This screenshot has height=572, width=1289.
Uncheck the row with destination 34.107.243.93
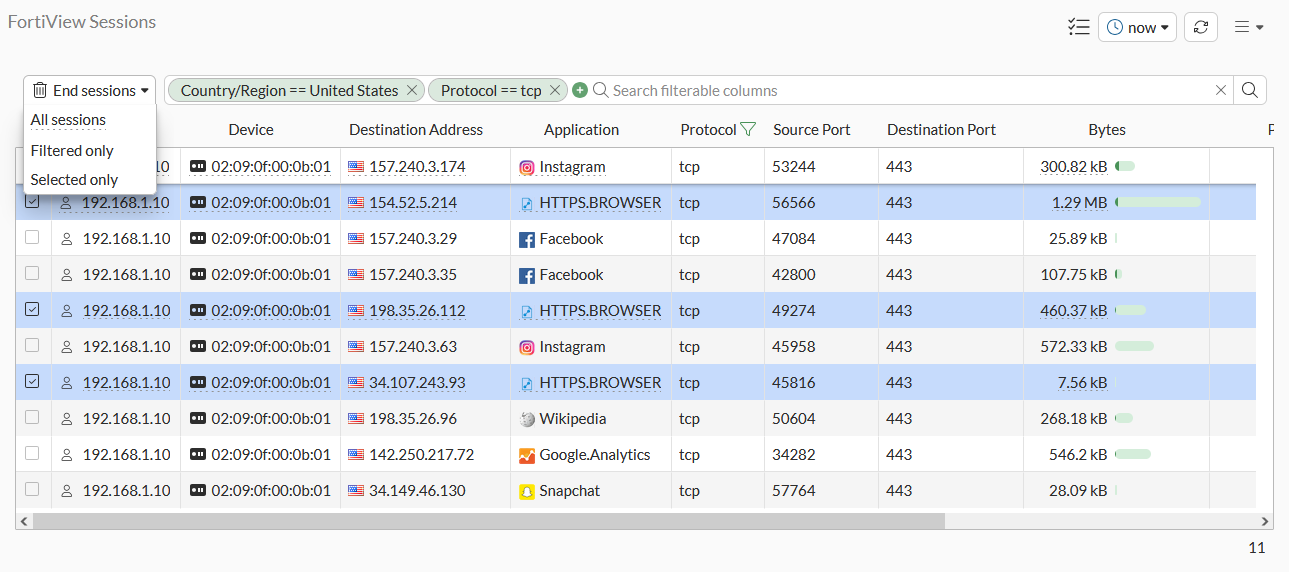tap(32, 382)
